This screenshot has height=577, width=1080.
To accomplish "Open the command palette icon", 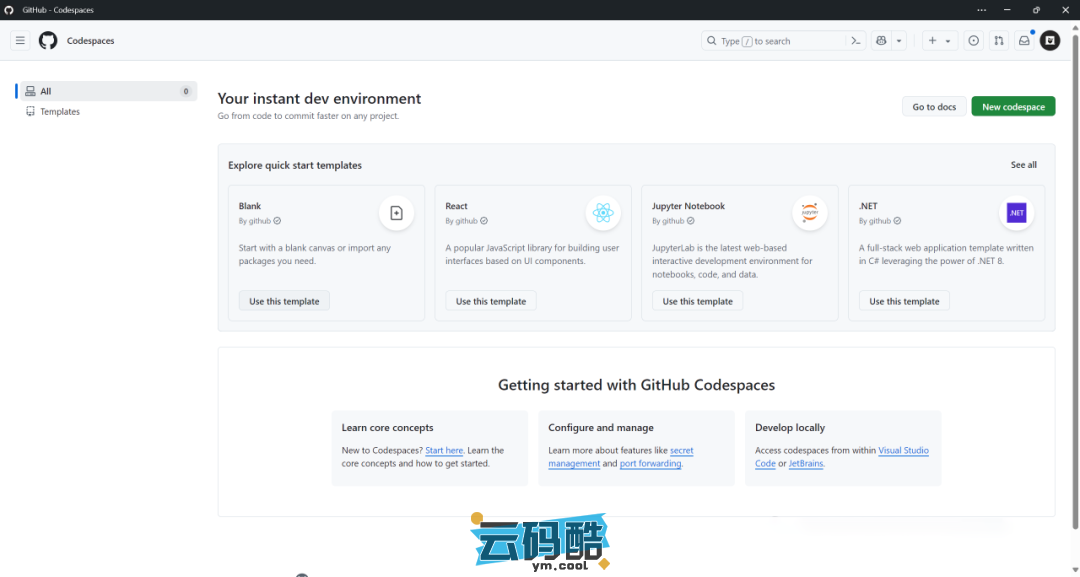I will point(856,41).
